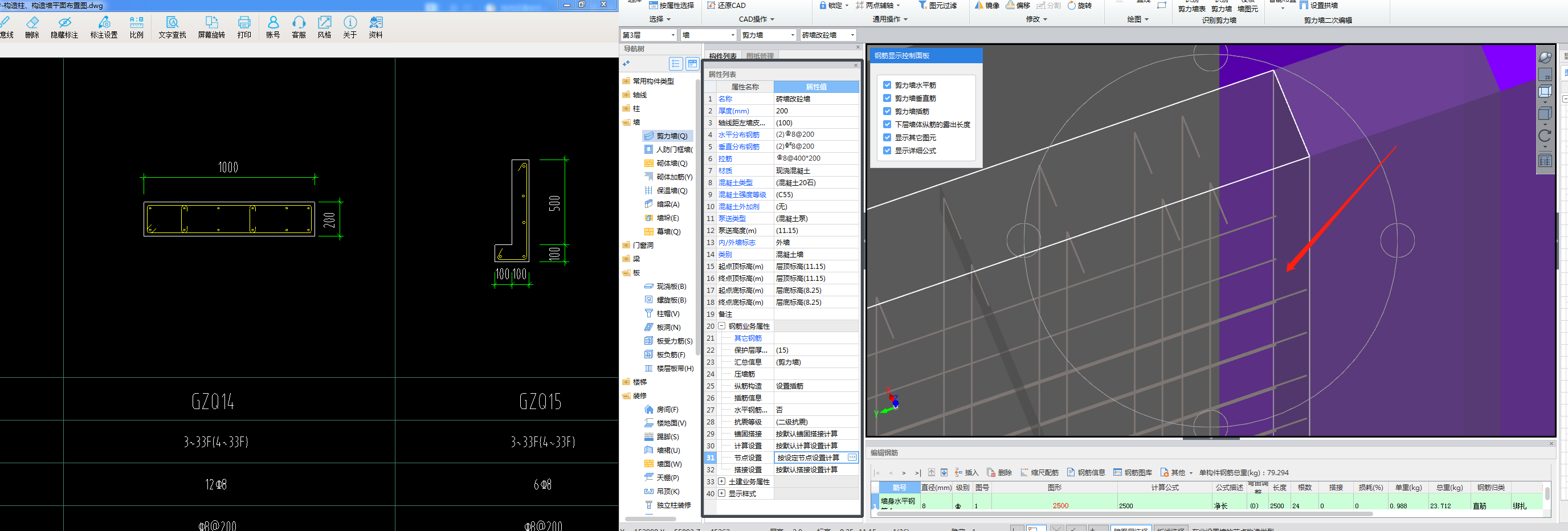This screenshot has width=1568, height=531.
Task: Open 钢筋图库 (rebar library) in the rebar edit toolbar
Action: point(1133,472)
